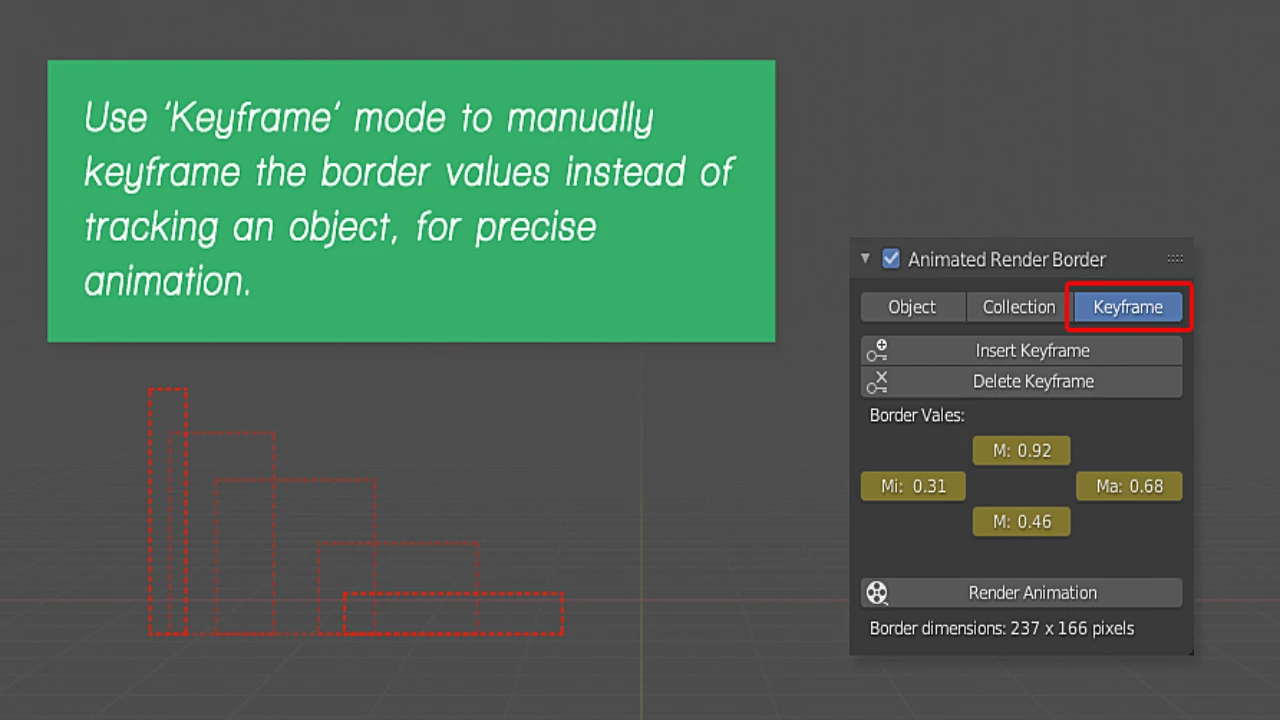1280x720 pixels.
Task: Collapse the Animated Render Border panel triangle
Action: click(x=866, y=259)
